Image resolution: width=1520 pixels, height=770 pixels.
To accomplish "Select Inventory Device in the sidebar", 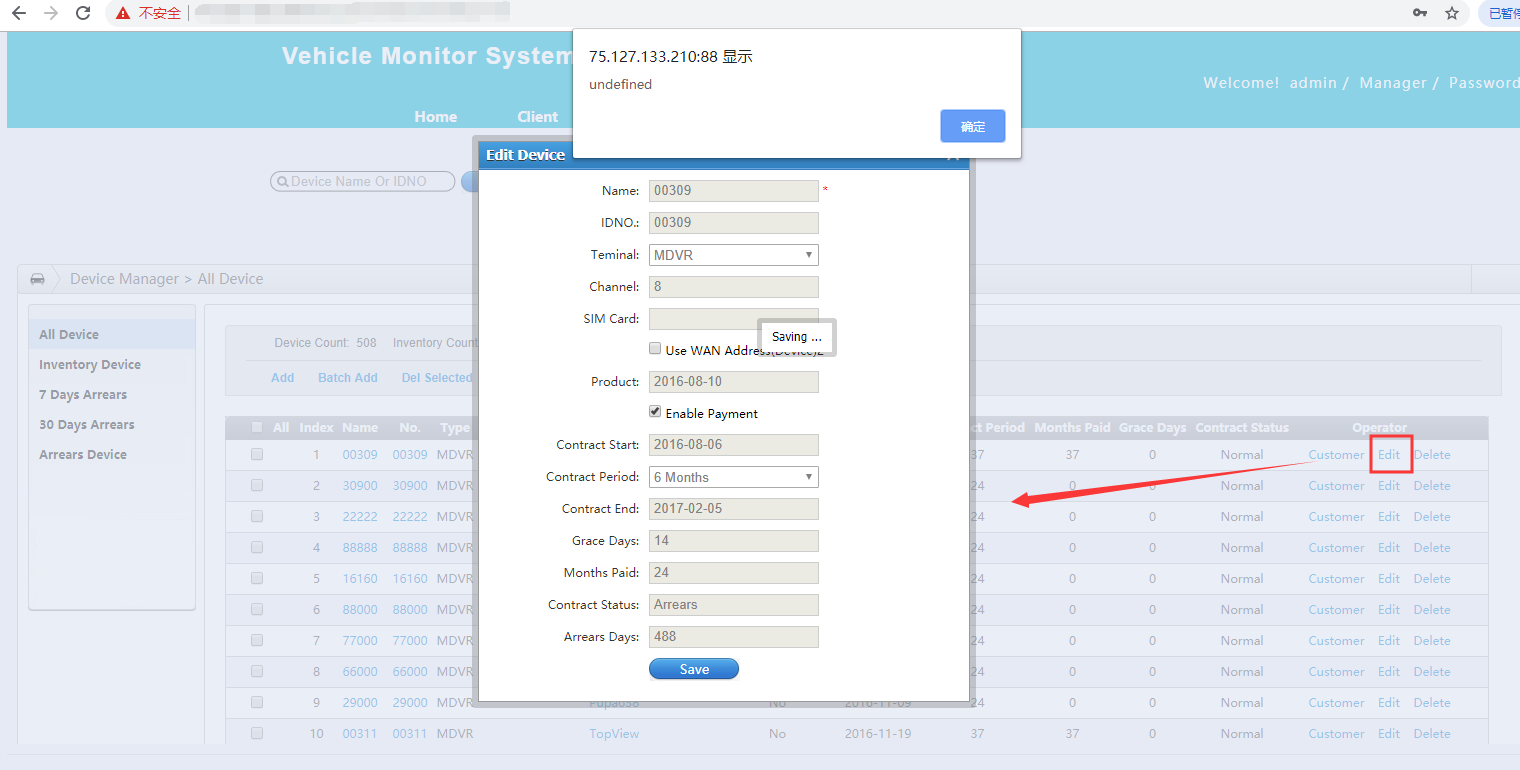I will (x=90, y=365).
